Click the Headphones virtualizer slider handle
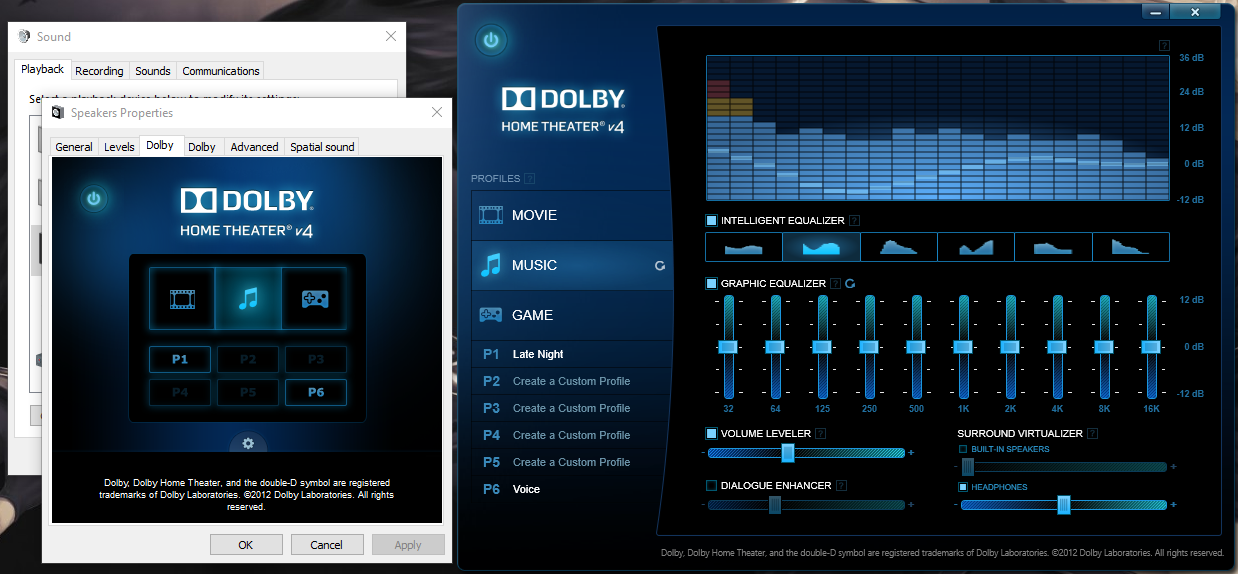This screenshot has width=1238, height=574. click(1064, 505)
